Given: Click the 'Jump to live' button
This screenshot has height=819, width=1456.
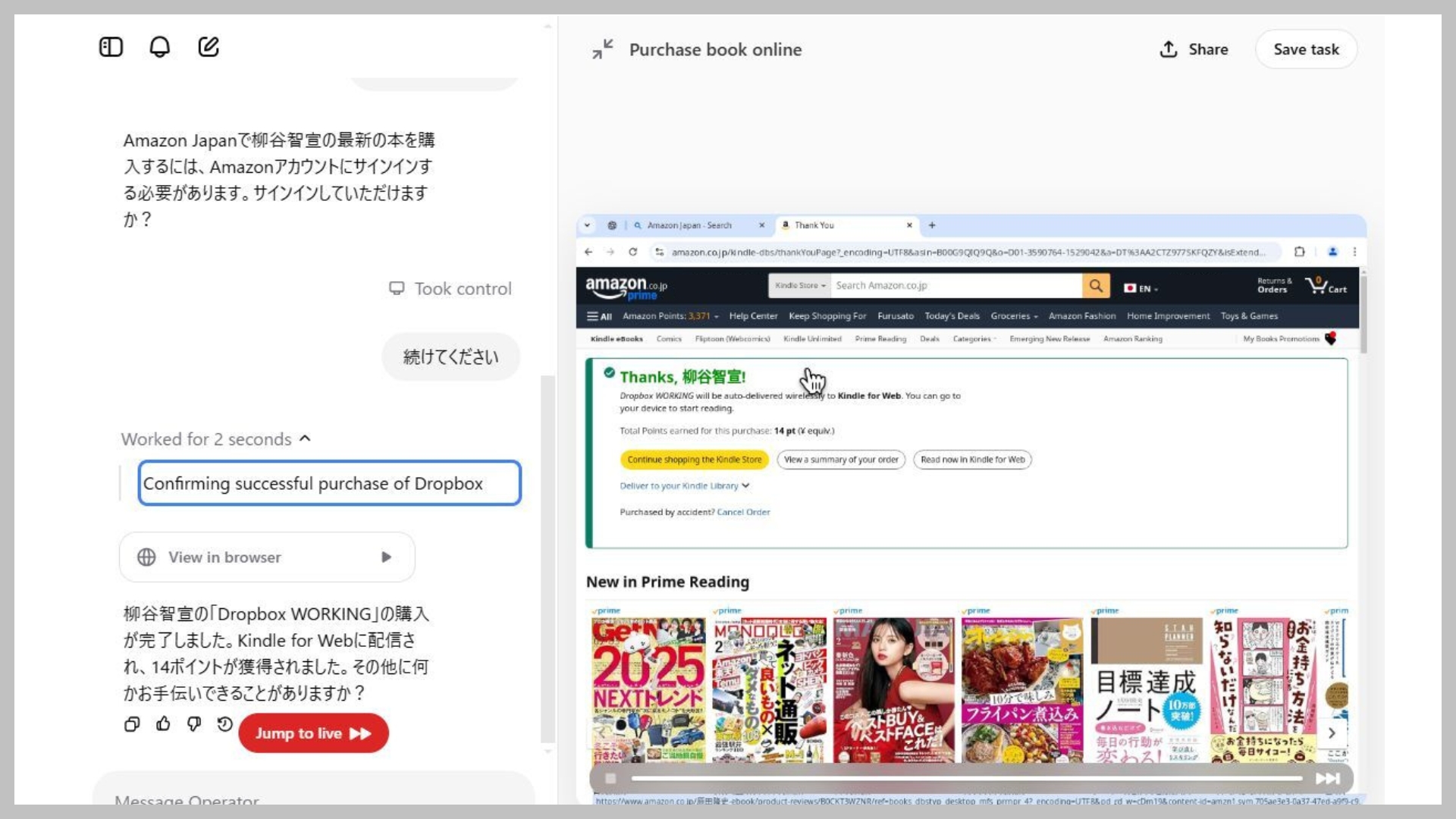Looking at the screenshot, I should tap(313, 733).
